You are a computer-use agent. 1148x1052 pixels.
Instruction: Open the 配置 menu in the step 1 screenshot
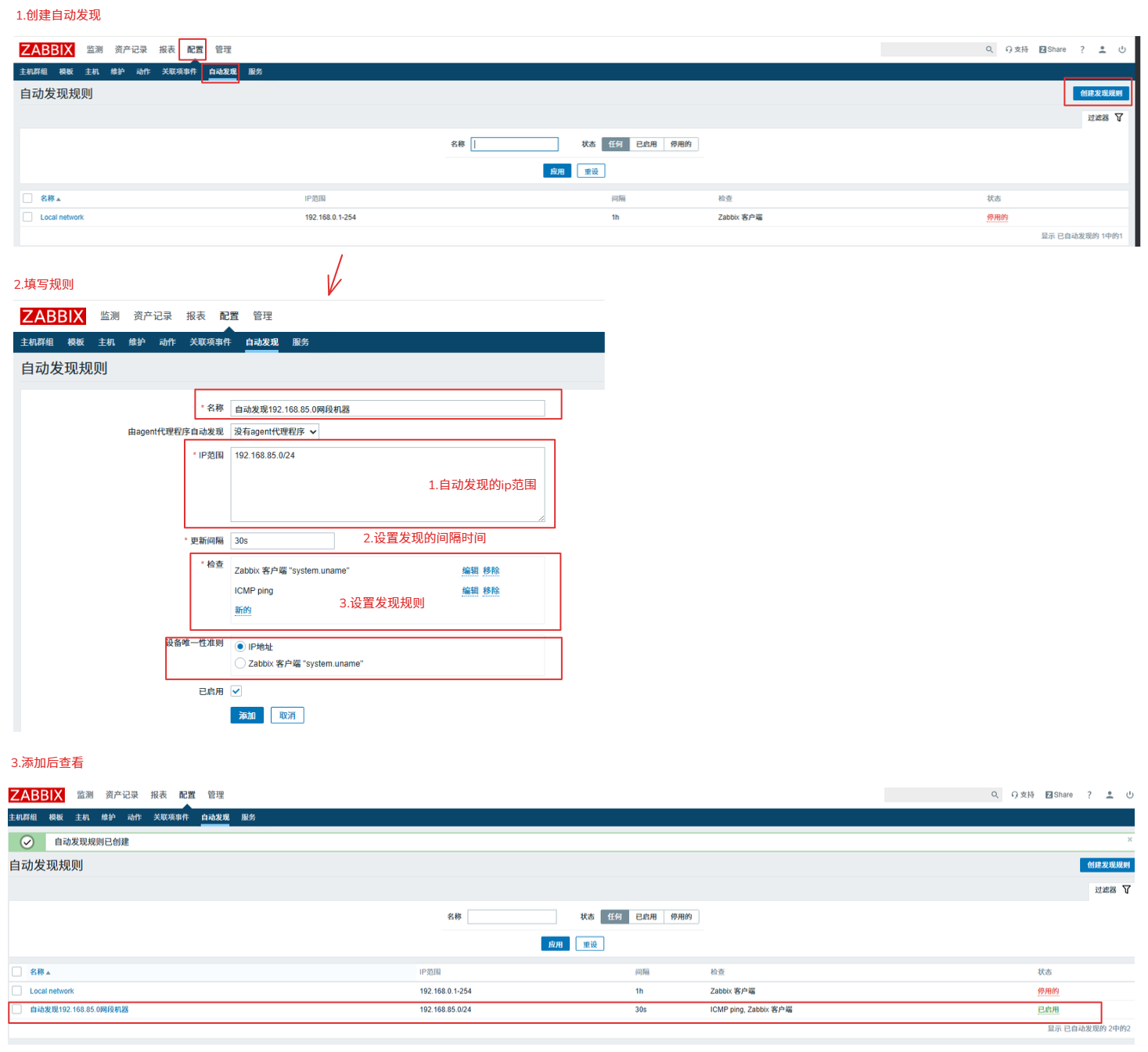coord(195,49)
